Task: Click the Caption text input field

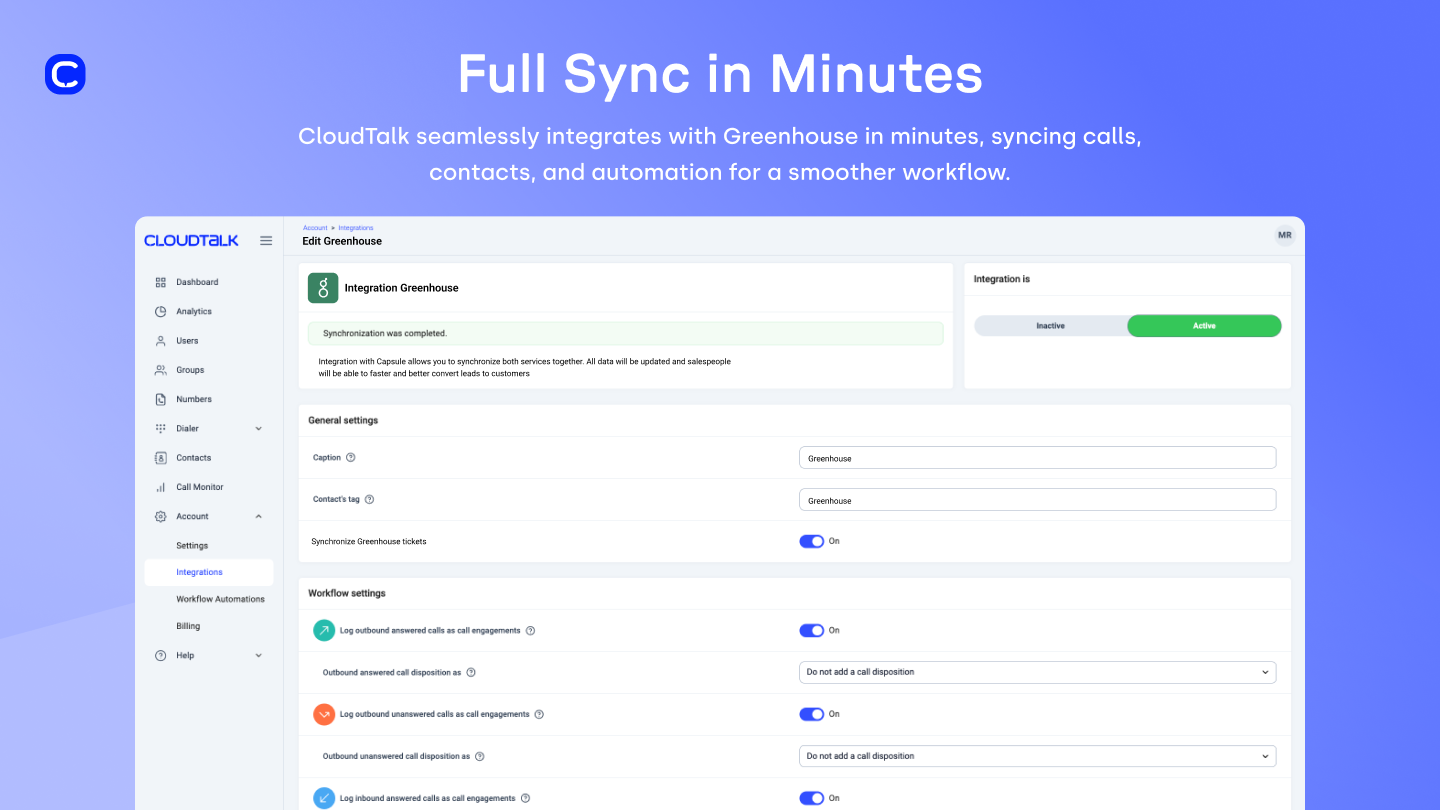Action: [1037, 458]
